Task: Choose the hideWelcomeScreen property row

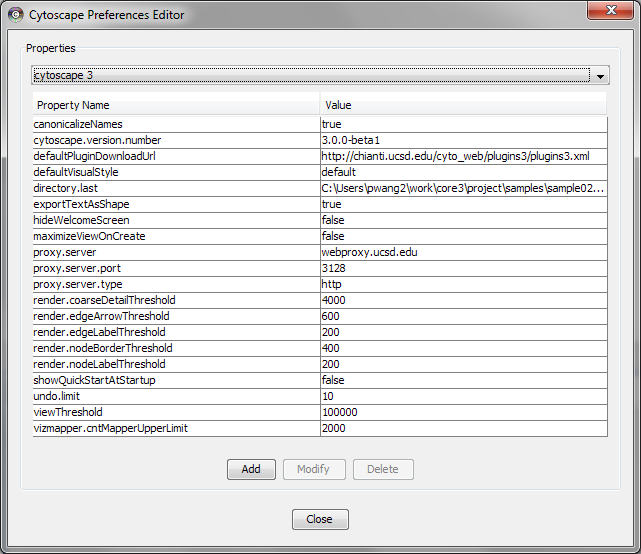Action: pos(176,220)
